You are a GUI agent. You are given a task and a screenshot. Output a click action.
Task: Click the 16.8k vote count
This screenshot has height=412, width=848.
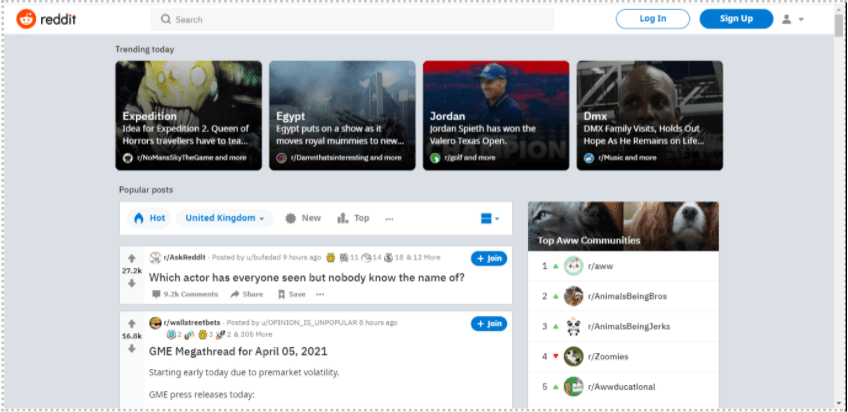(131, 336)
